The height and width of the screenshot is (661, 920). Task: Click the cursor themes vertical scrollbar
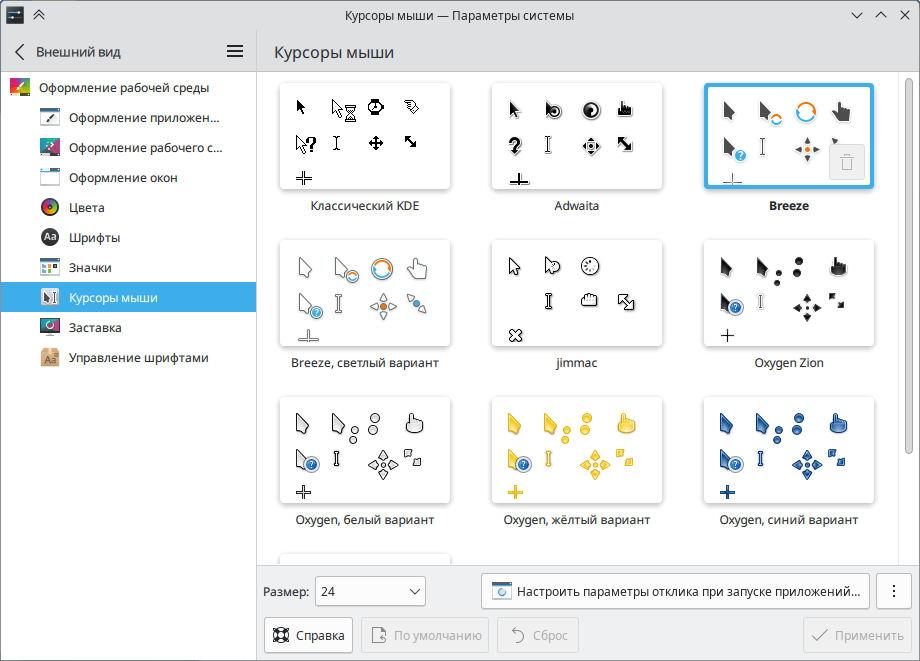908,266
